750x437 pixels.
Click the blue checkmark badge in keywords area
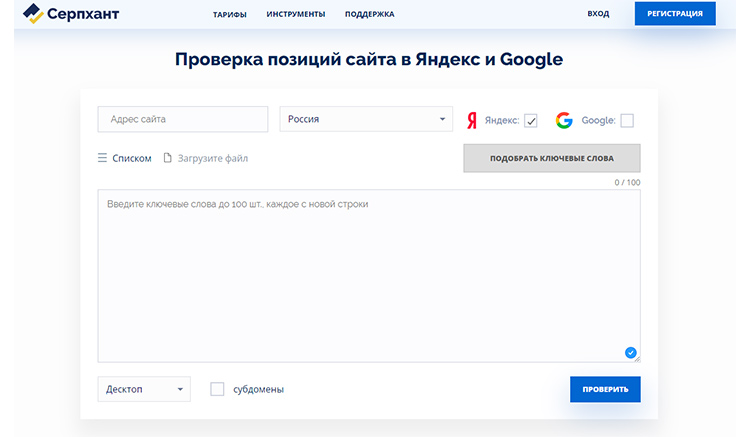[630, 352]
